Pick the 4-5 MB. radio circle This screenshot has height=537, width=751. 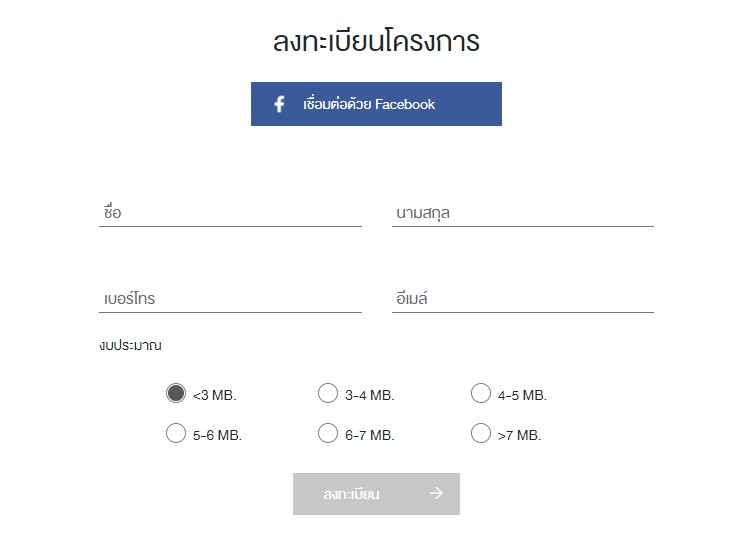481,393
